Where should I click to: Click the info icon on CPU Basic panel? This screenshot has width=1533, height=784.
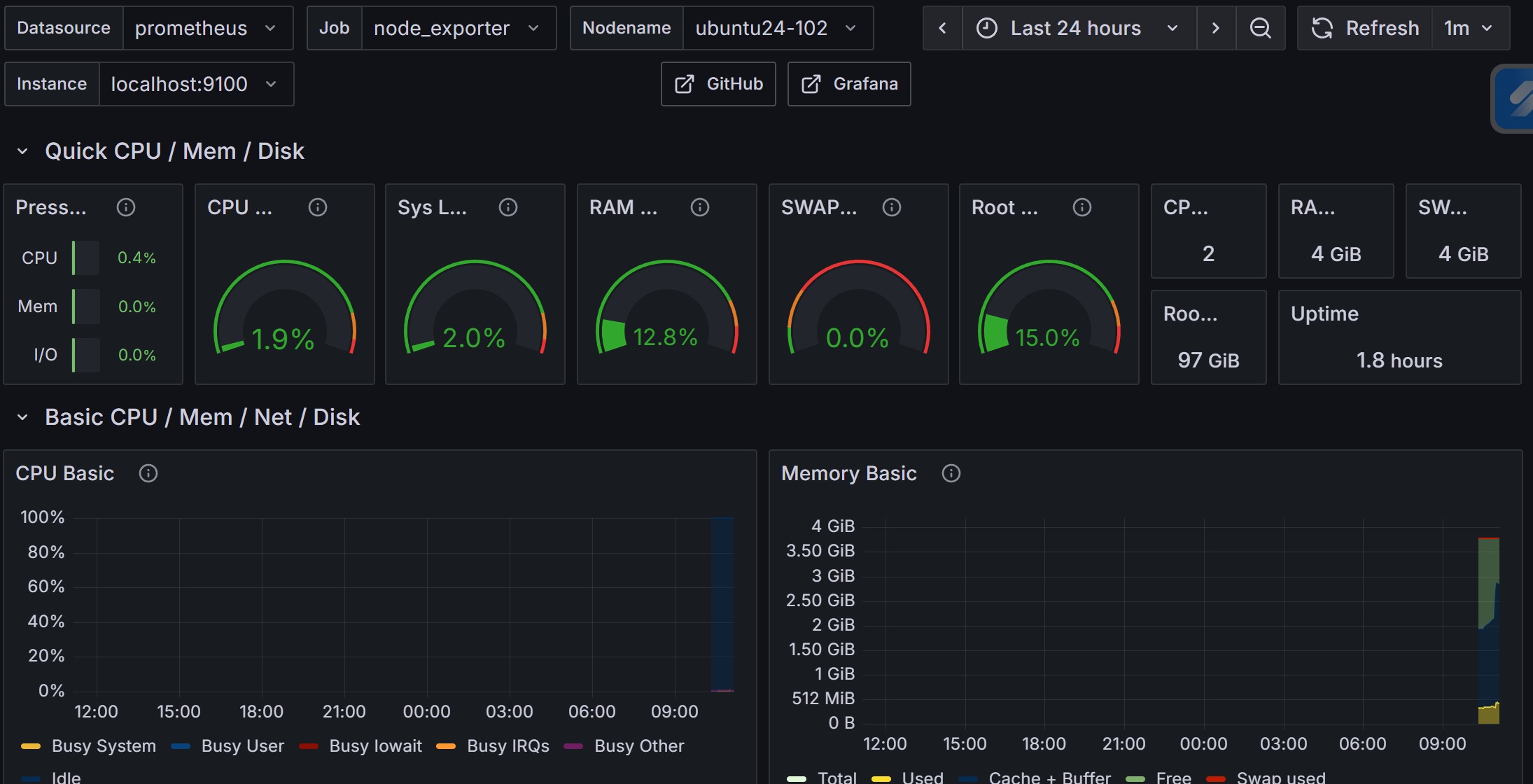click(148, 473)
